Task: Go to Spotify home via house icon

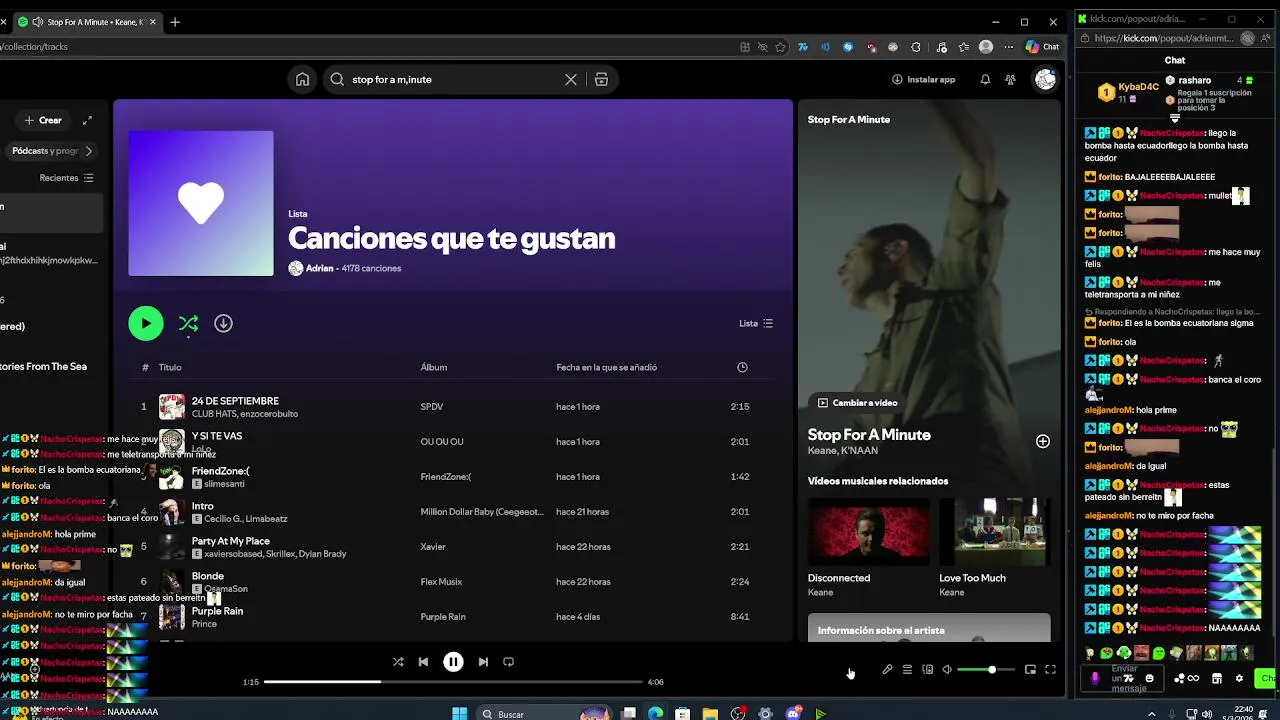Action: (302, 79)
